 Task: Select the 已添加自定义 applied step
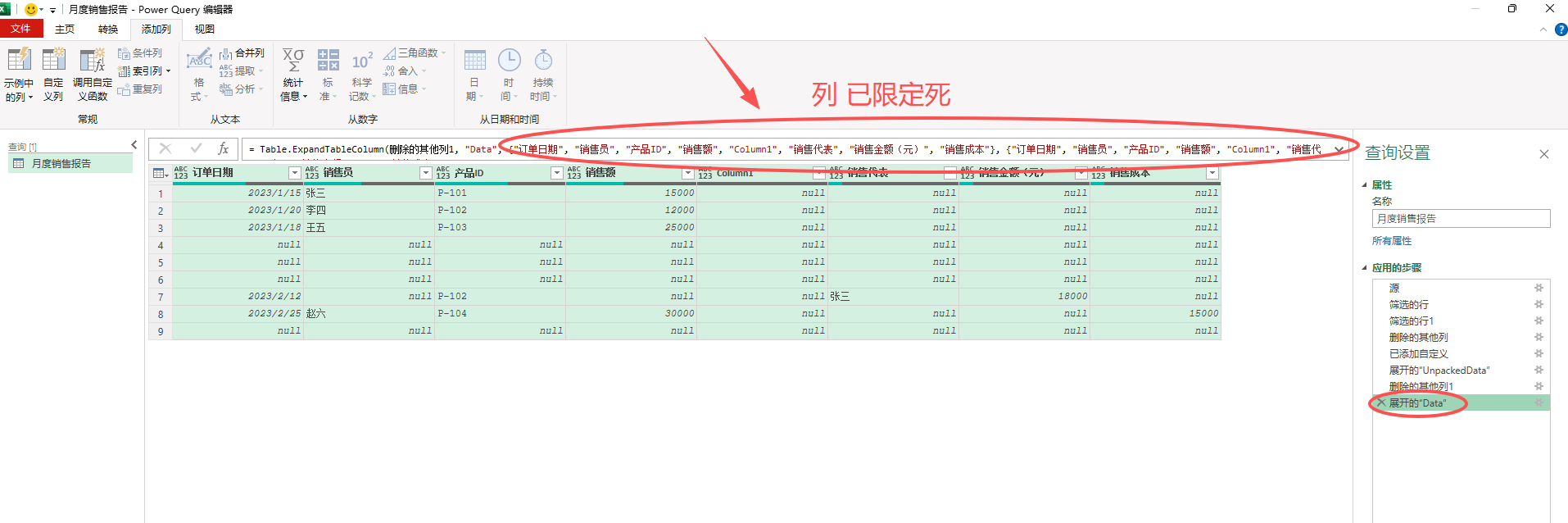1419,354
